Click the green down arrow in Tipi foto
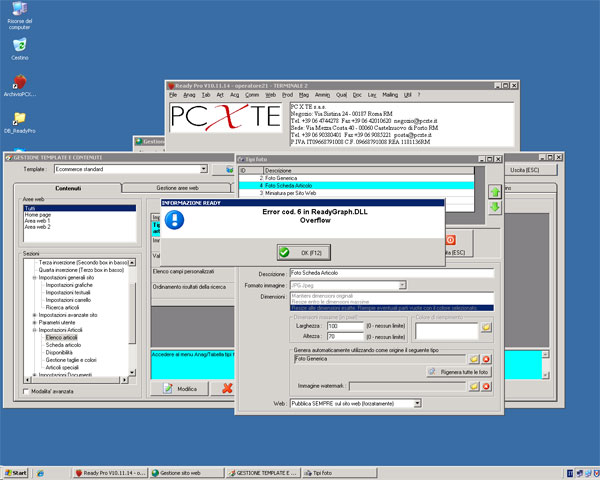This screenshot has width=600, height=480. click(495, 207)
